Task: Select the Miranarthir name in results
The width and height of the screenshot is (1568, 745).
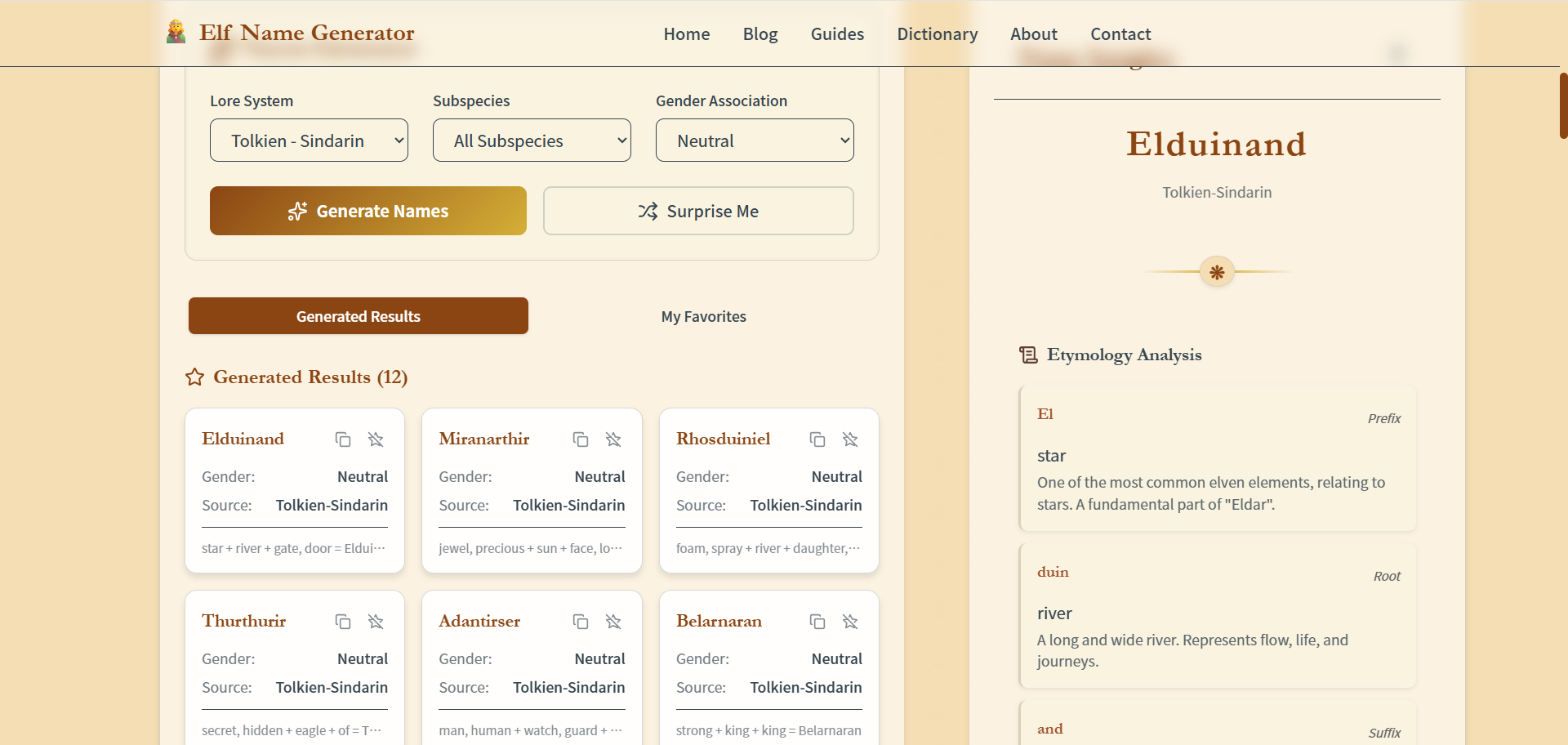Action: pyautogui.click(x=484, y=439)
